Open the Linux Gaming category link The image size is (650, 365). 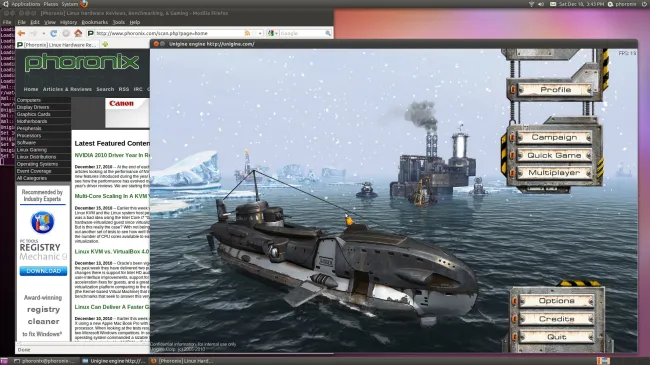(32, 150)
